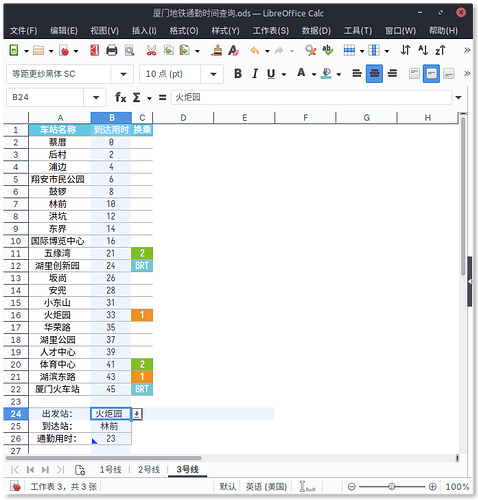The height and width of the screenshot is (500, 478).
Task: Open Print Preview icon
Action: click(129, 51)
